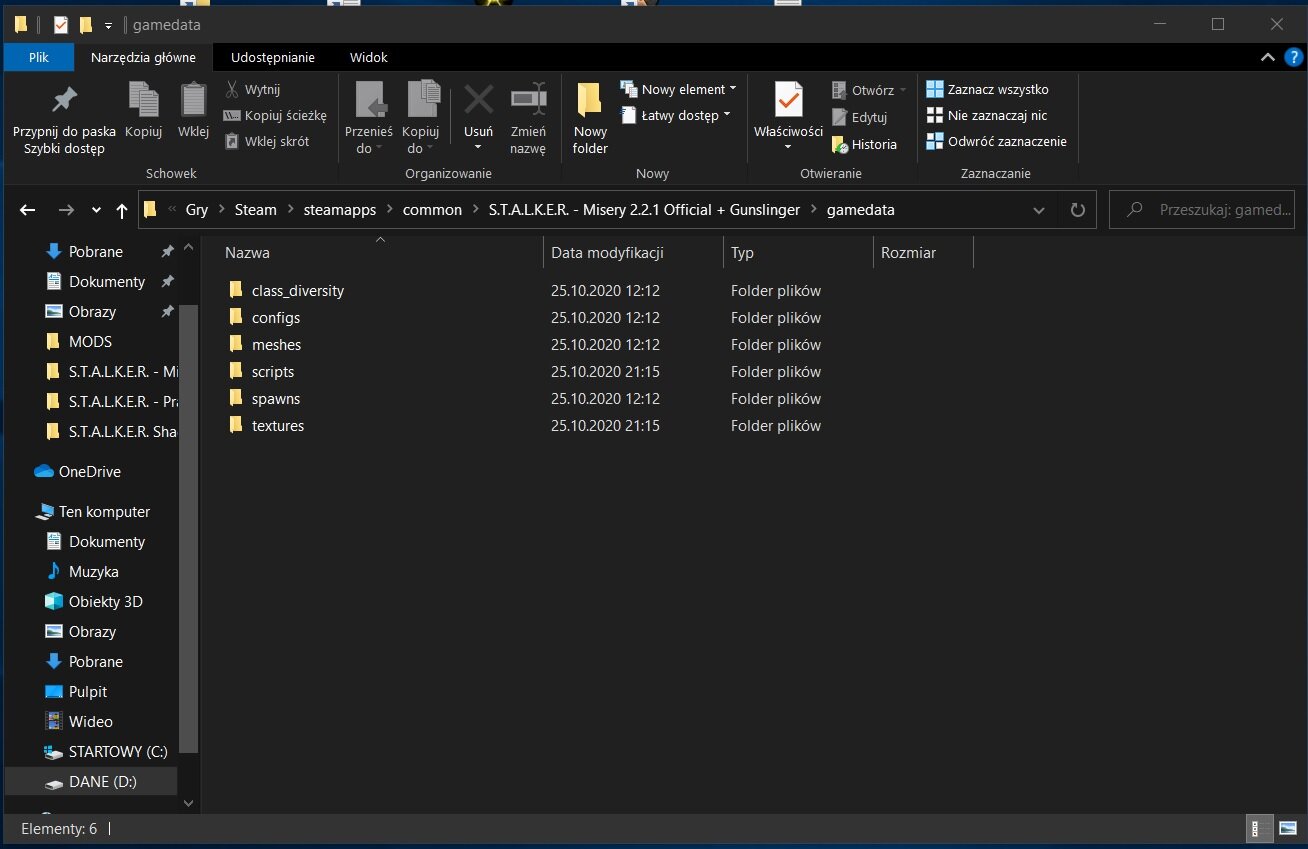Click the Usuń (Delete) X icon

coord(478,101)
